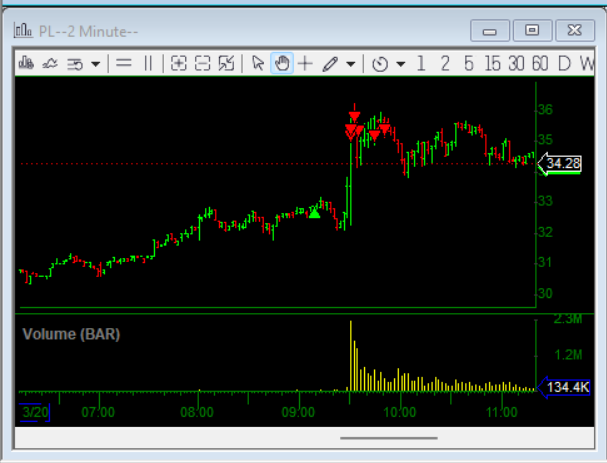Expand the pencil drawing tool dropdown

tap(350, 64)
